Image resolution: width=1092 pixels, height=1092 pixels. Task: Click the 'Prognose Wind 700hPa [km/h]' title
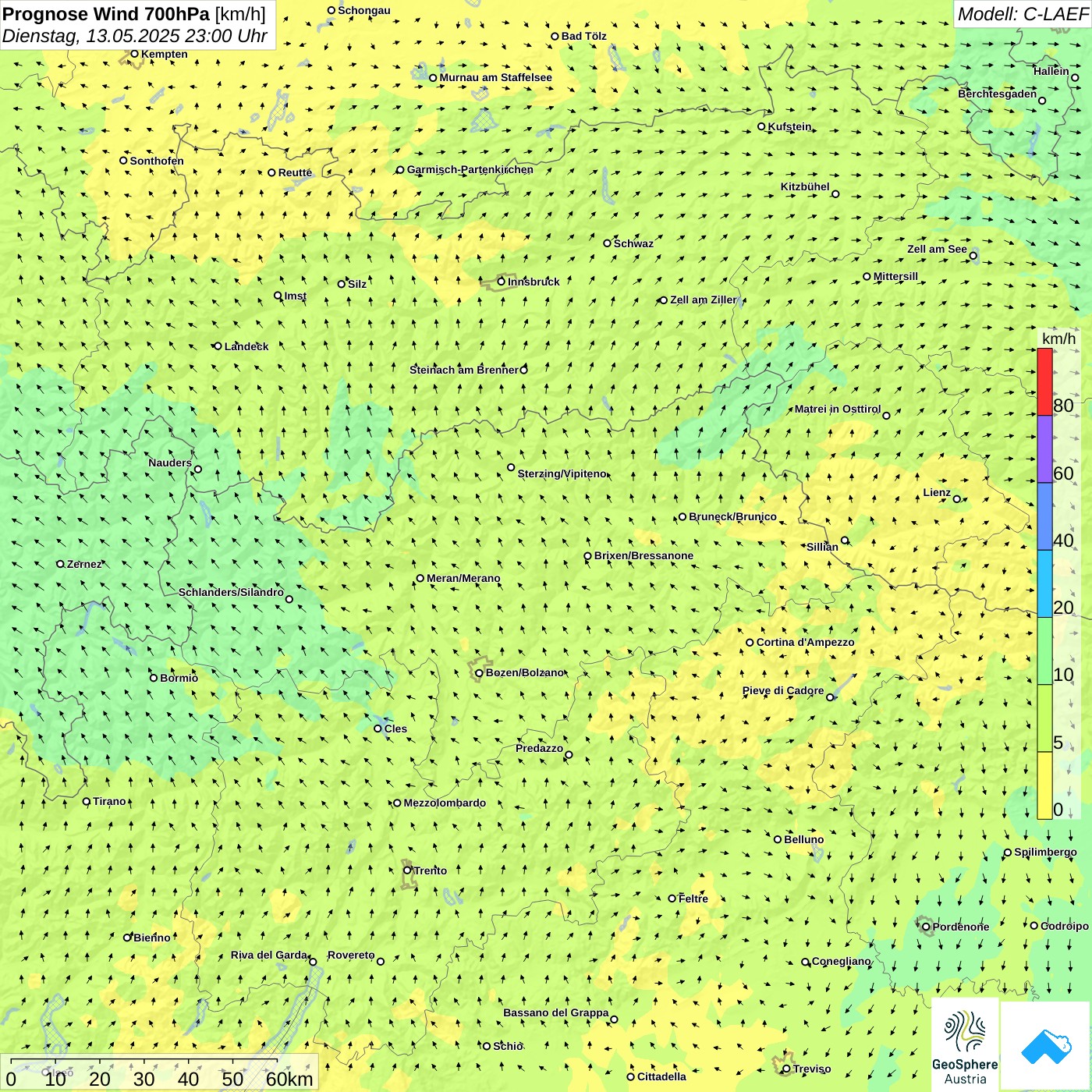[134, 13]
